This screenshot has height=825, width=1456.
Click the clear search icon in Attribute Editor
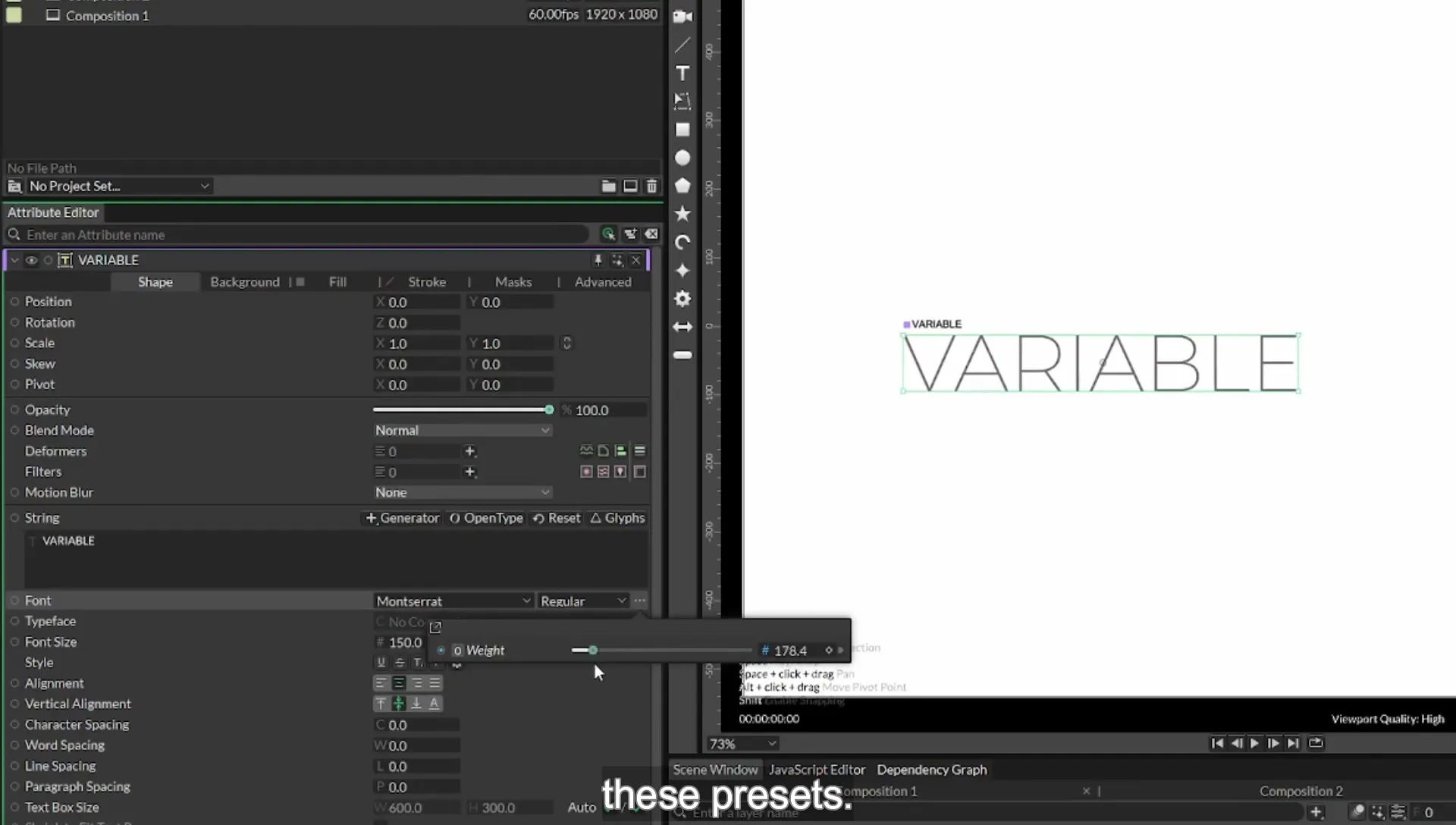(651, 234)
